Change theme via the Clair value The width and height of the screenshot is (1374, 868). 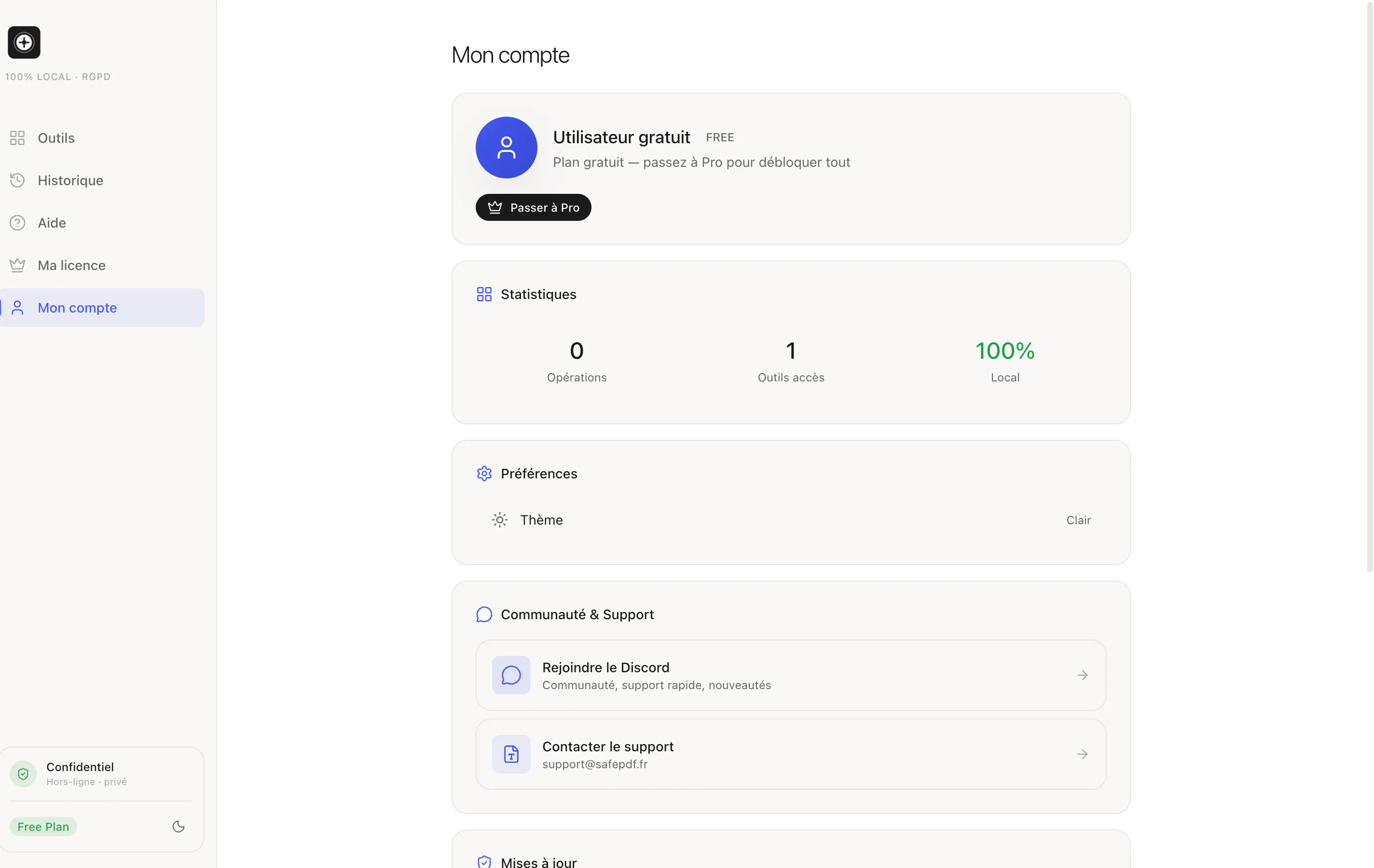click(1078, 520)
